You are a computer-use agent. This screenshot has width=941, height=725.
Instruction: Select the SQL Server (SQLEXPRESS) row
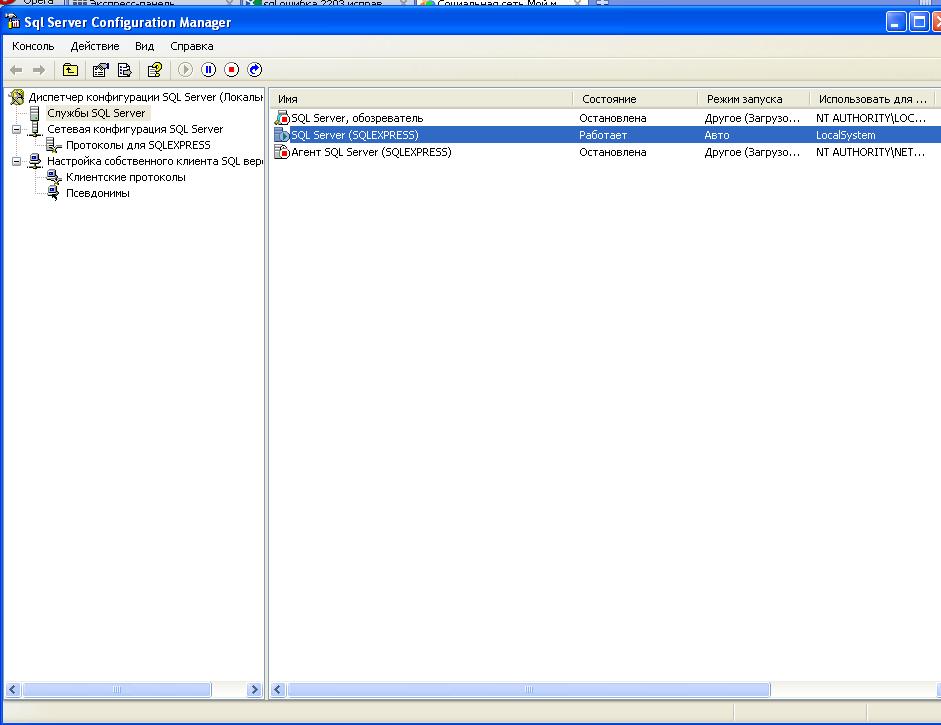pos(605,135)
